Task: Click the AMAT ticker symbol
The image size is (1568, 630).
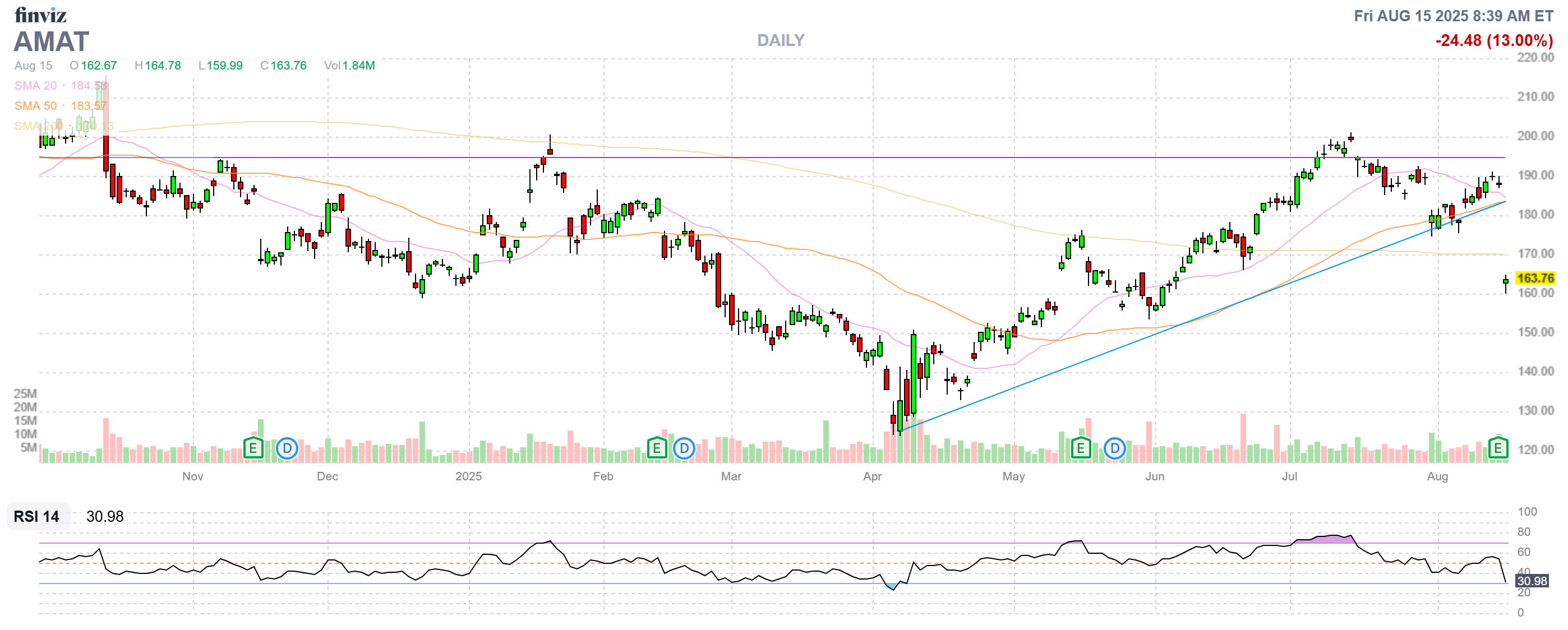Action: 52,41
